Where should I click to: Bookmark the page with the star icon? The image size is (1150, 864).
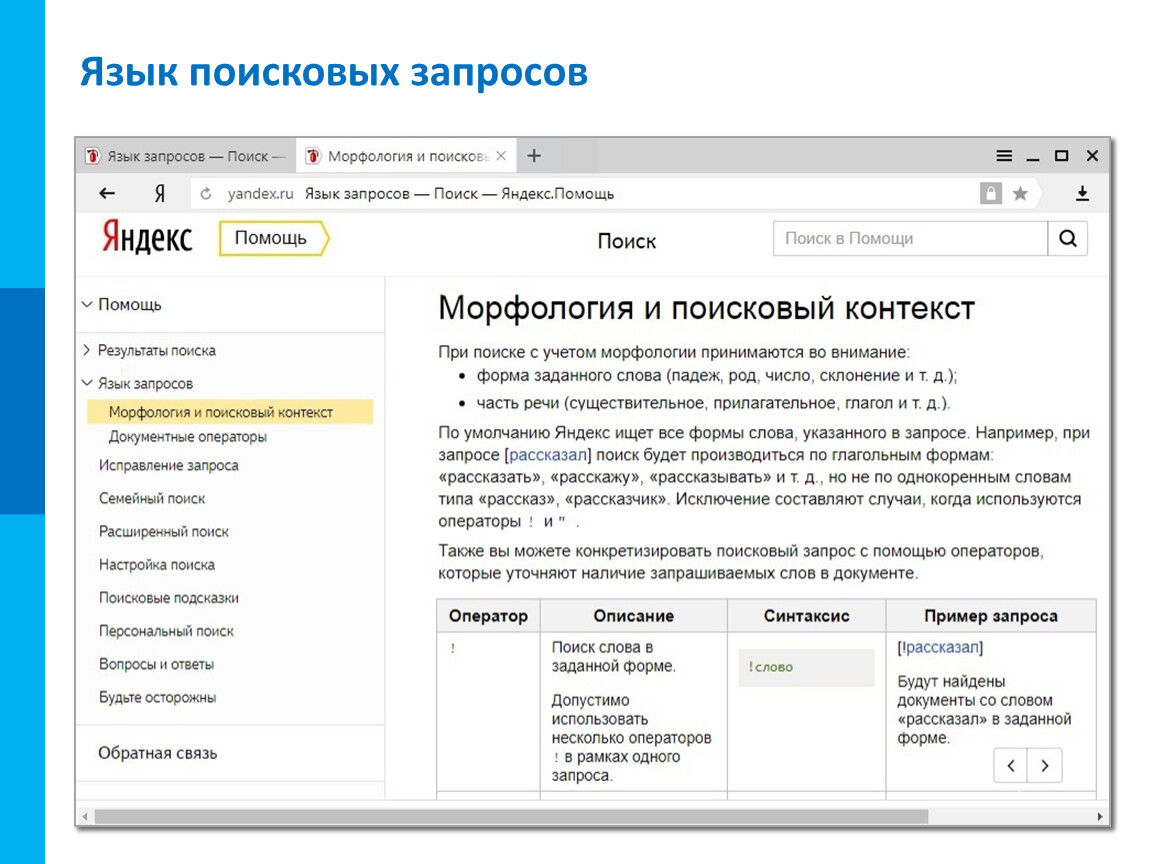pyautogui.click(x=1020, y=194)
